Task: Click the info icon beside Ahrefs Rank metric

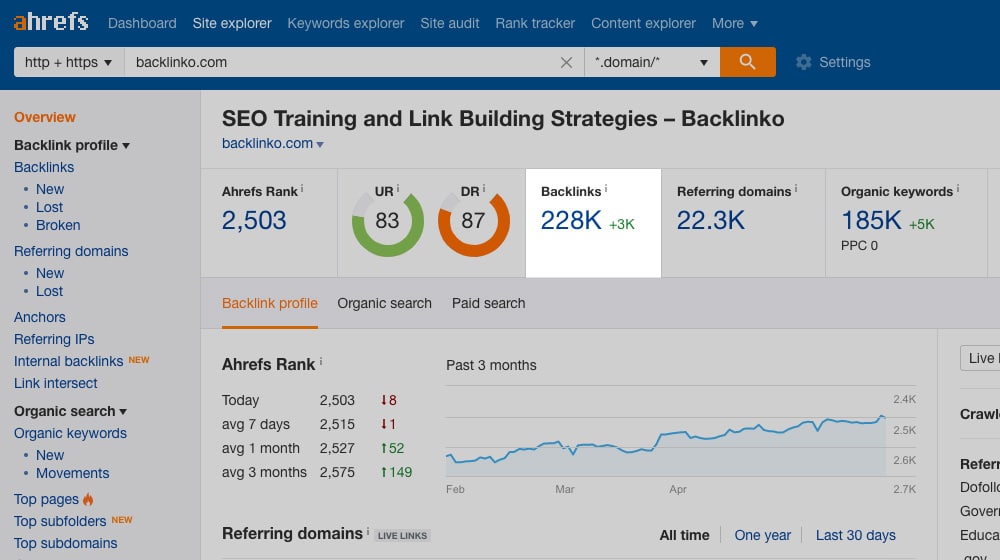Action: [302, 189]
